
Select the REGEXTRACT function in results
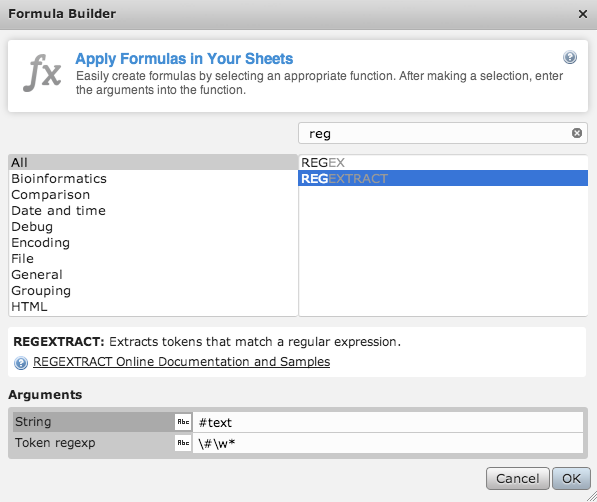(443, 178)
